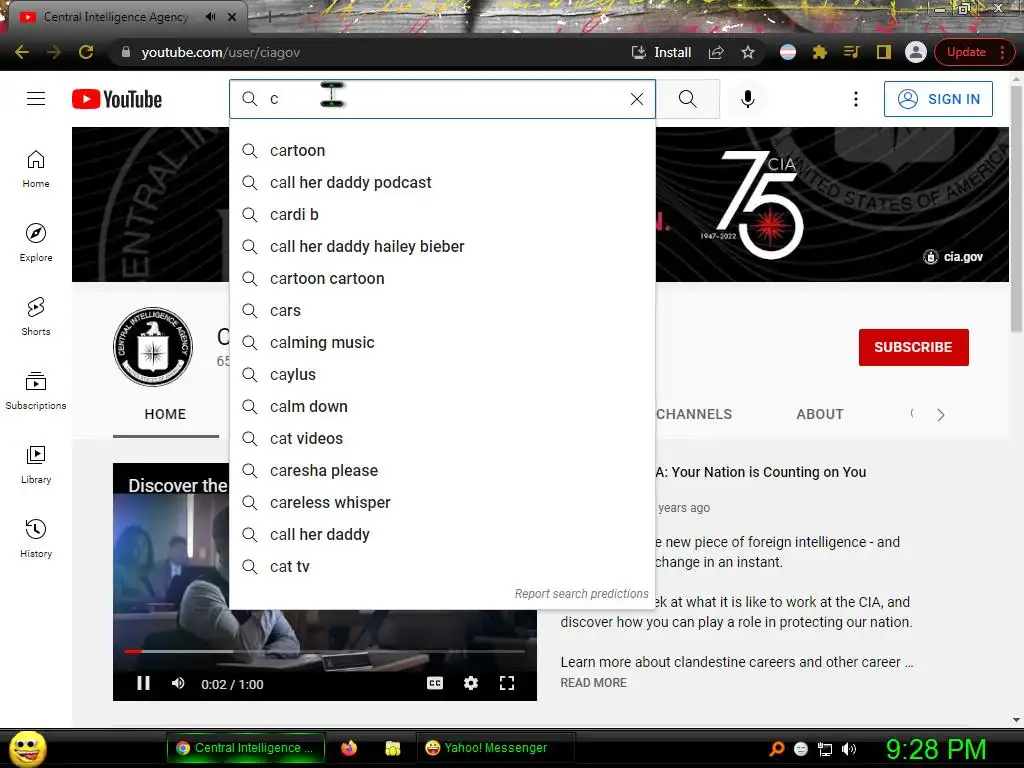This screenshot has height=768, width=1024.
Task: Go to YouTube home via the logo
Action: point(117,99)
